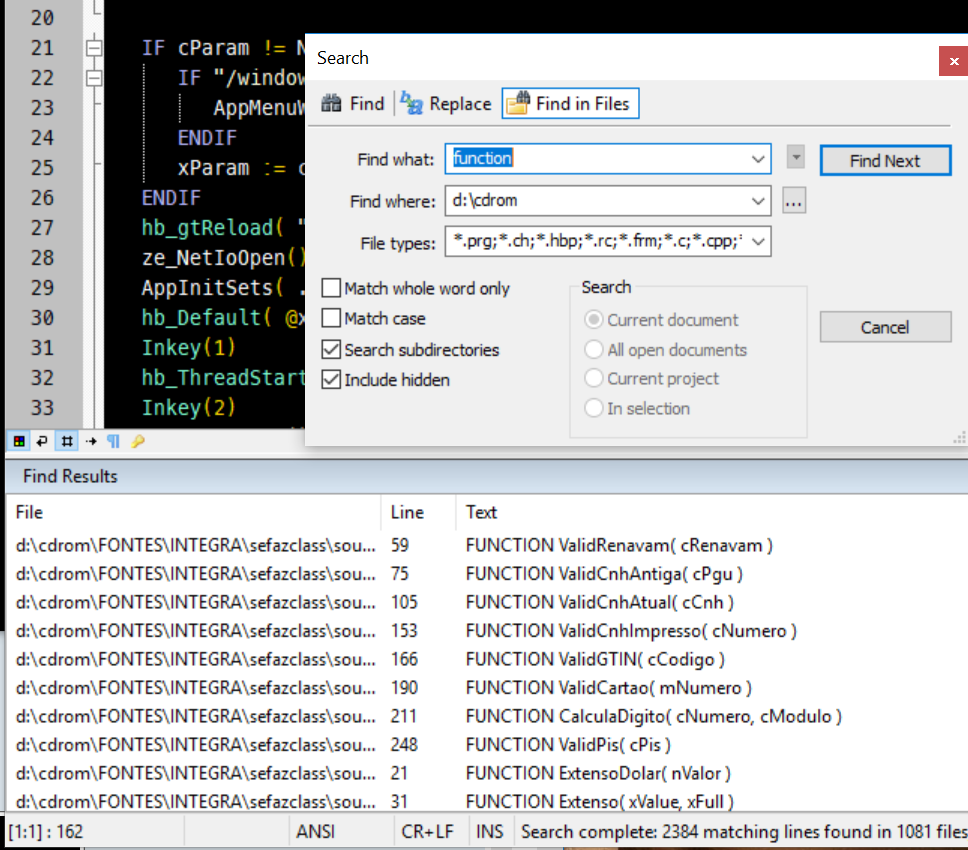Viewport: 968px width, 850px height.
Task: Enable the Match case checkbox
Action: click(331, 319)
